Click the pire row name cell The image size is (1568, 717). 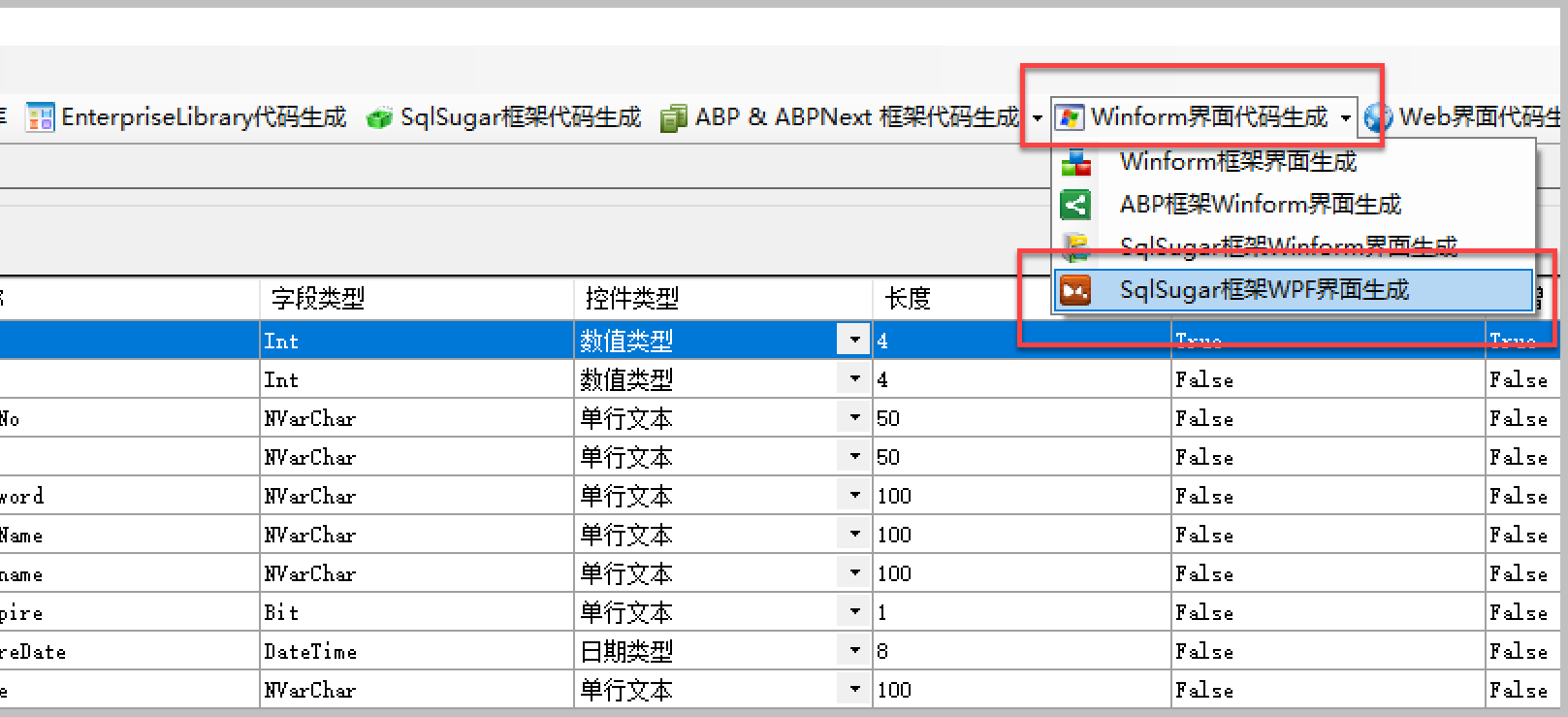[129, 612]
